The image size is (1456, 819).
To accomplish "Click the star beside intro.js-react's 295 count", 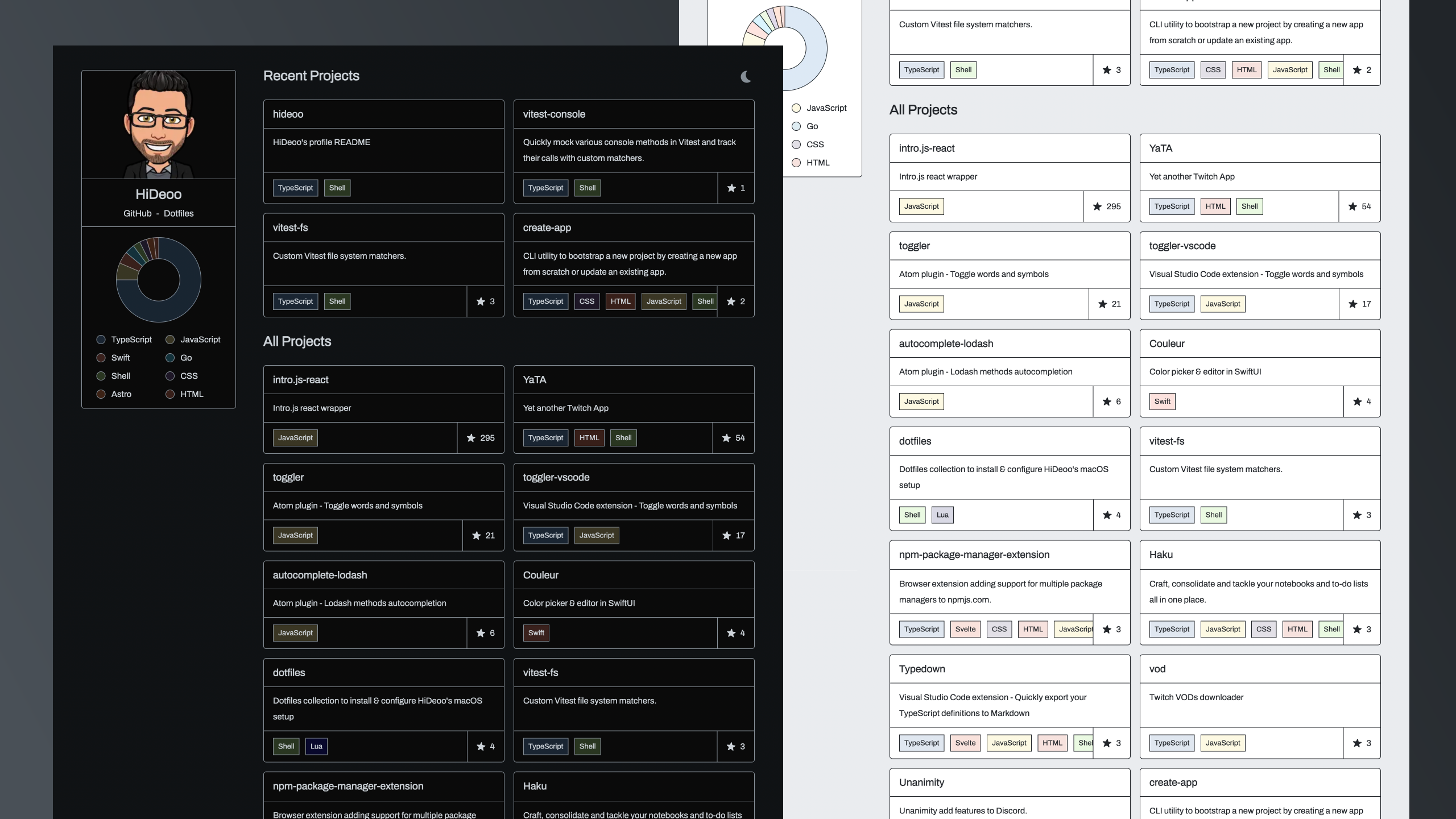I will [x=470, y=438].
